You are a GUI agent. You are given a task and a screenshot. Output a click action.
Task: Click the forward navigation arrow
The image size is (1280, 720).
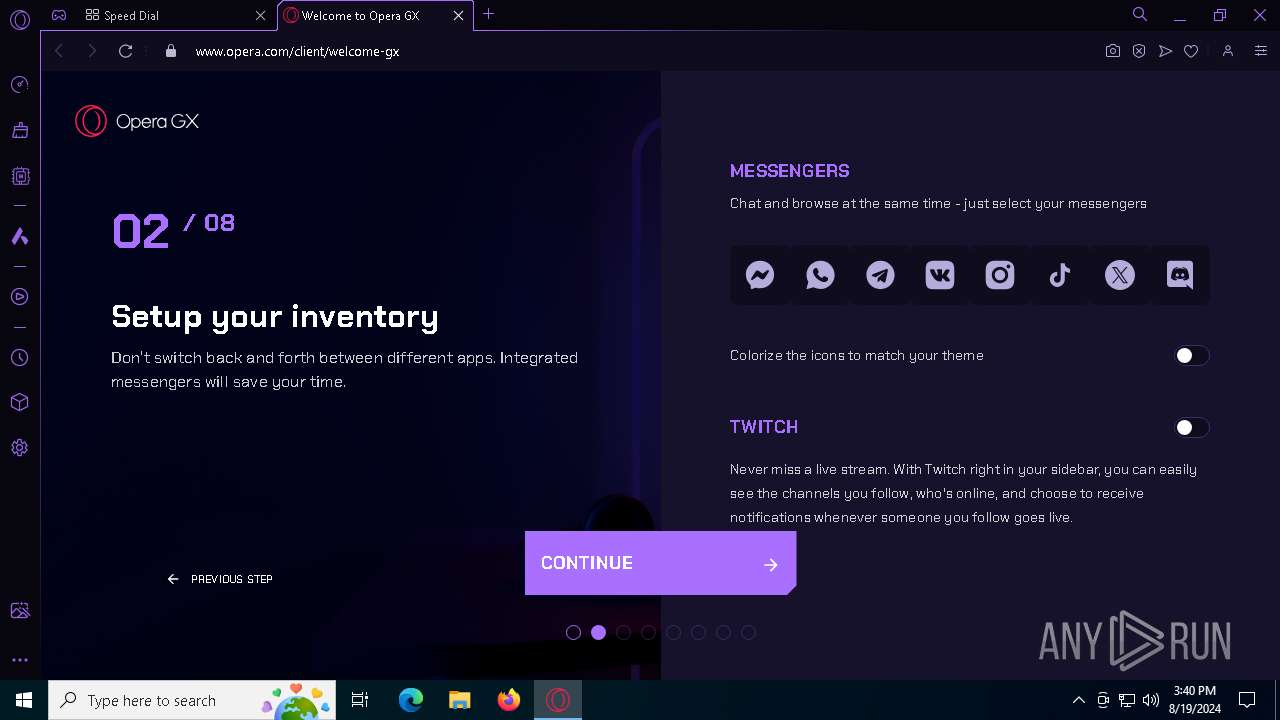92,51
